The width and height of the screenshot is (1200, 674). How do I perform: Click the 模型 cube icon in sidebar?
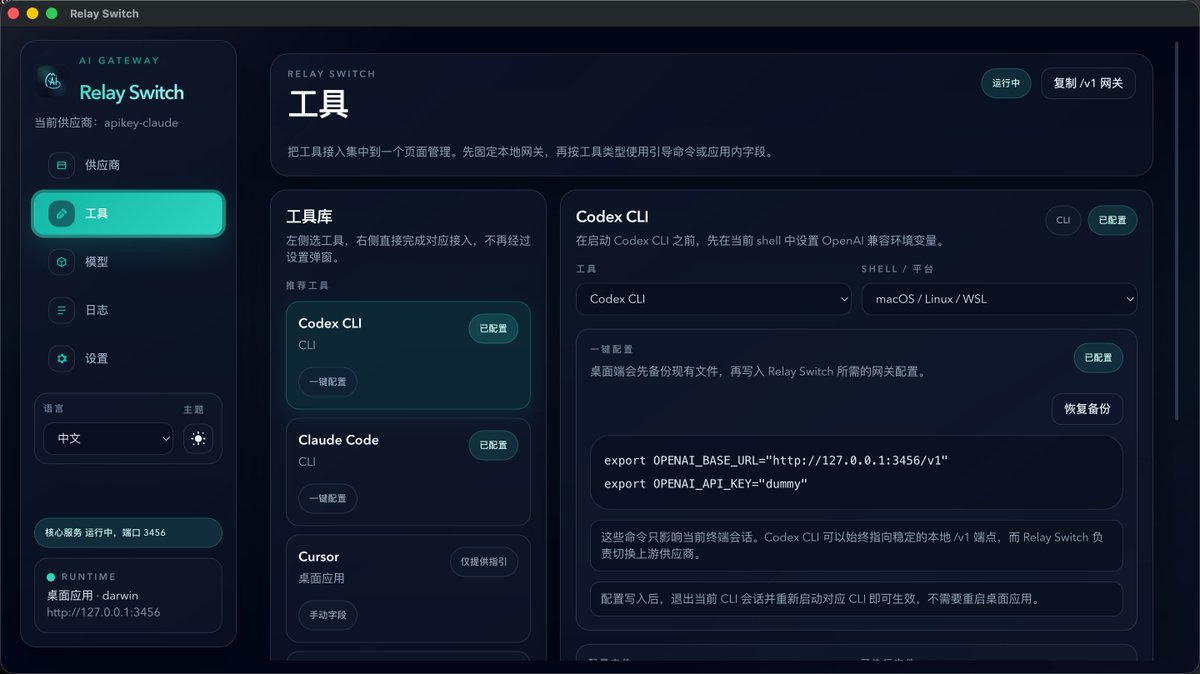coord(61,262)
